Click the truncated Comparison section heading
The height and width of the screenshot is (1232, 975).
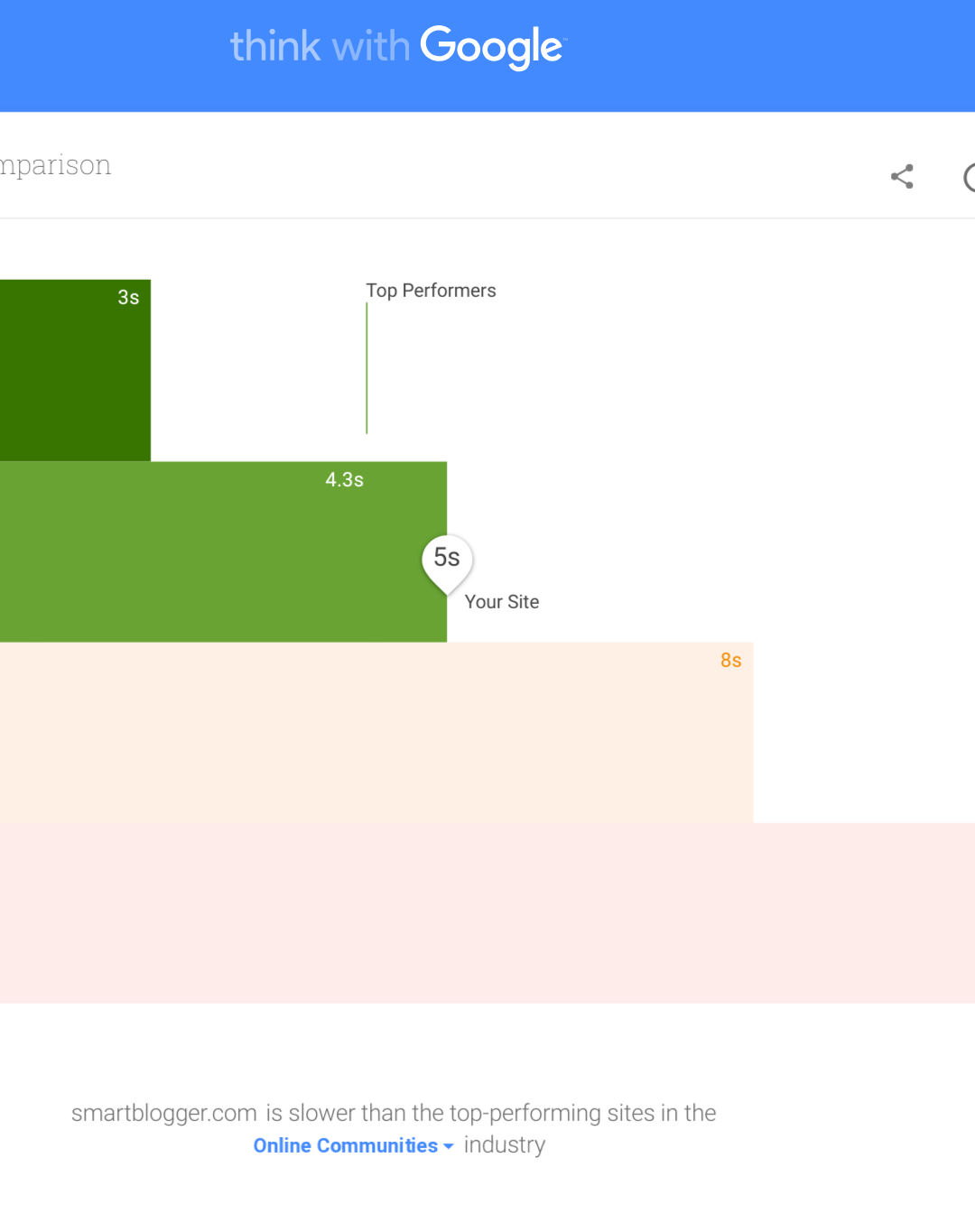coord(56,165)
